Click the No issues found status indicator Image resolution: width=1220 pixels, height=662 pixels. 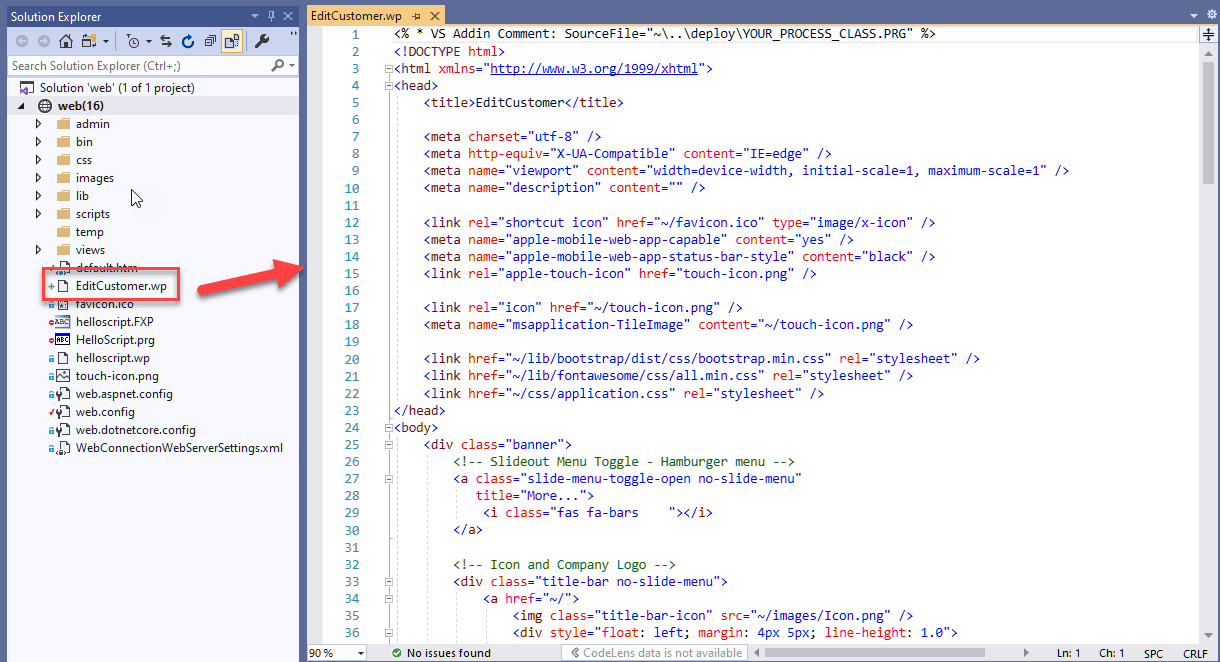point(440,653)
